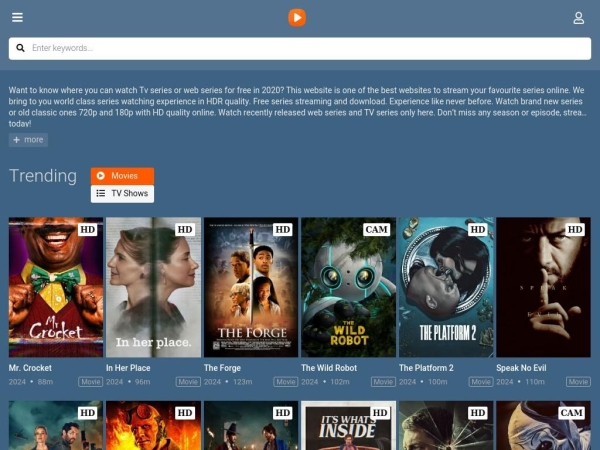Click the '102m' runtime text
Screen dimensions: 600x450
point(340,382)
